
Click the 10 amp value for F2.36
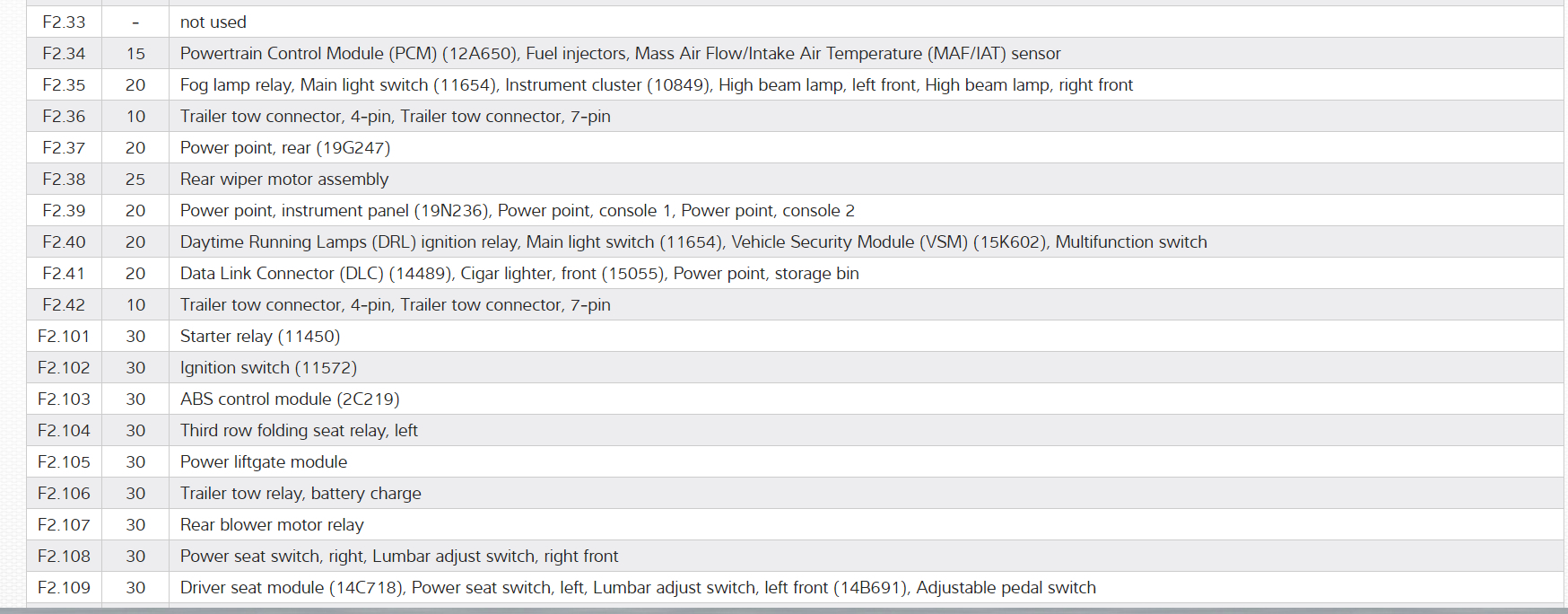[135, 117]
